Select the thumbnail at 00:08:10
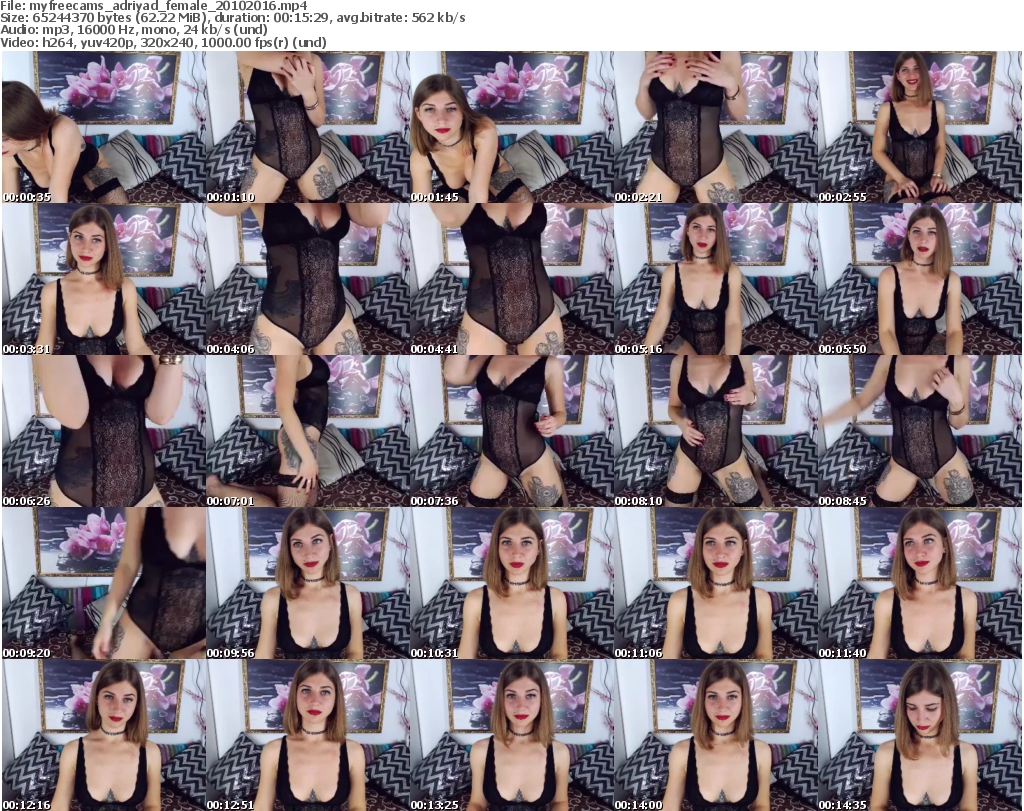 coord(715,431)
